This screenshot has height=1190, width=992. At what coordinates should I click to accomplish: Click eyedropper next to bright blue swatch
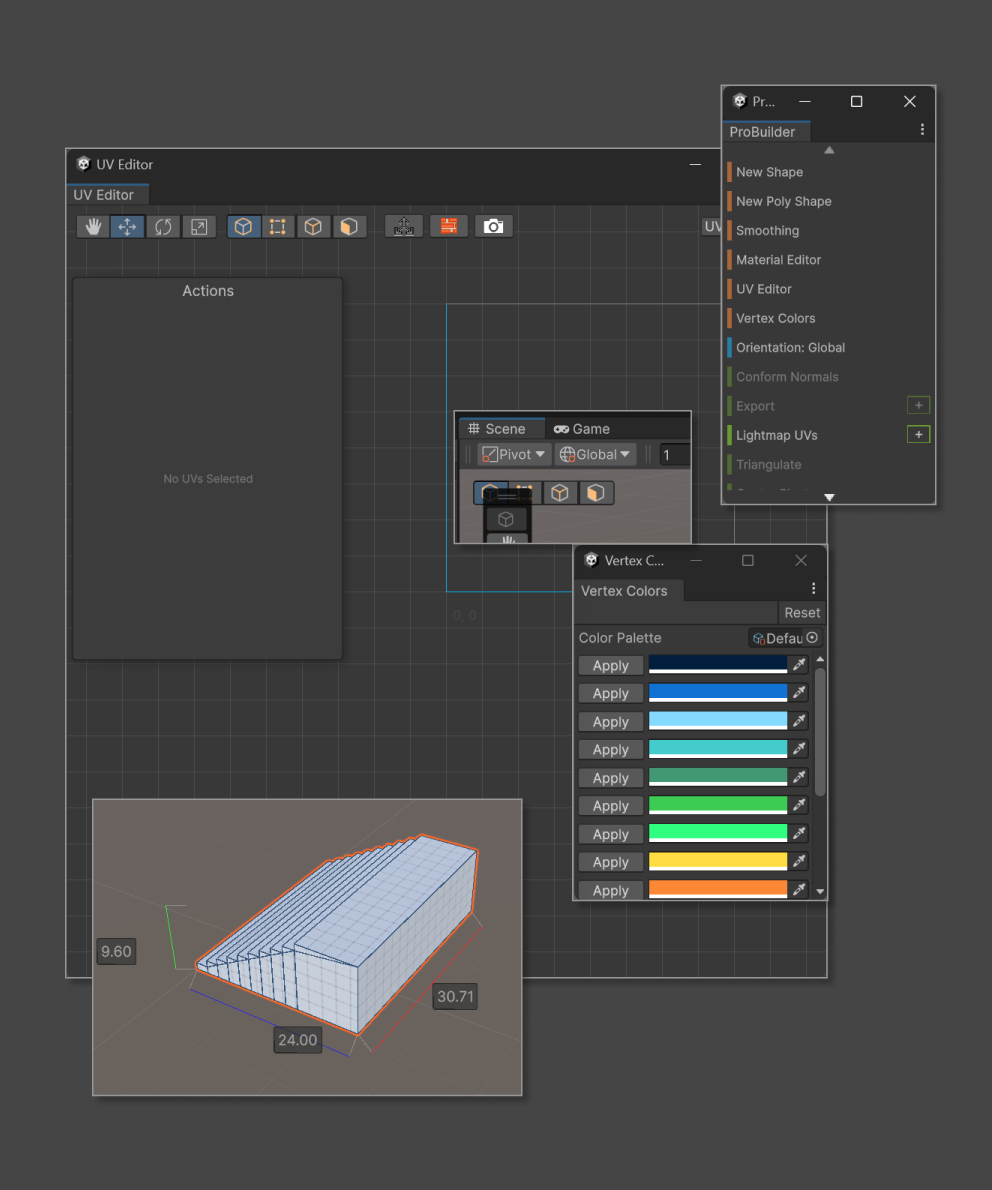[x=799, y=693]
